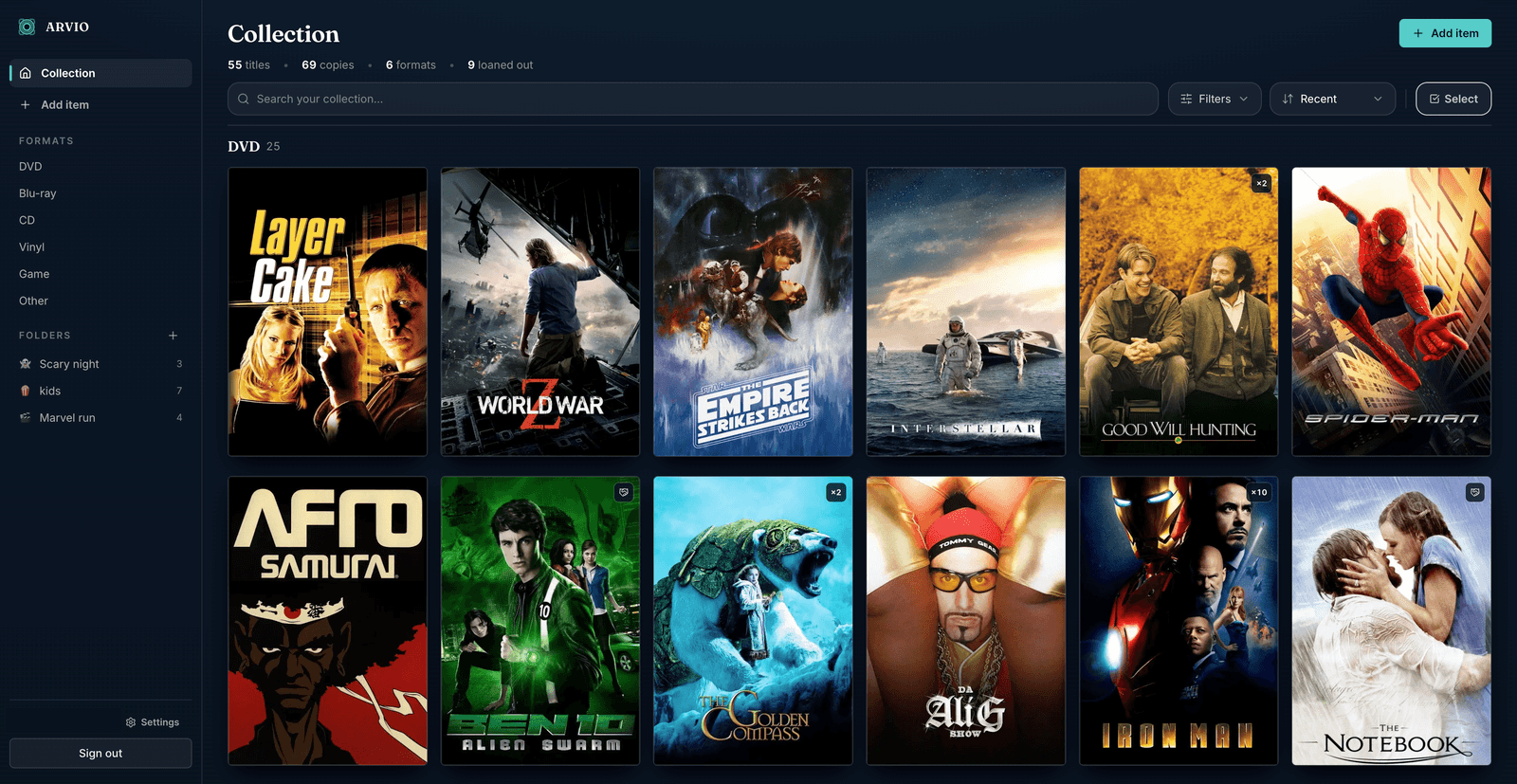The image size is (1517, 784).
Task: Click the FOLDERS sidebar heading
Action: [x=45, y=336]
